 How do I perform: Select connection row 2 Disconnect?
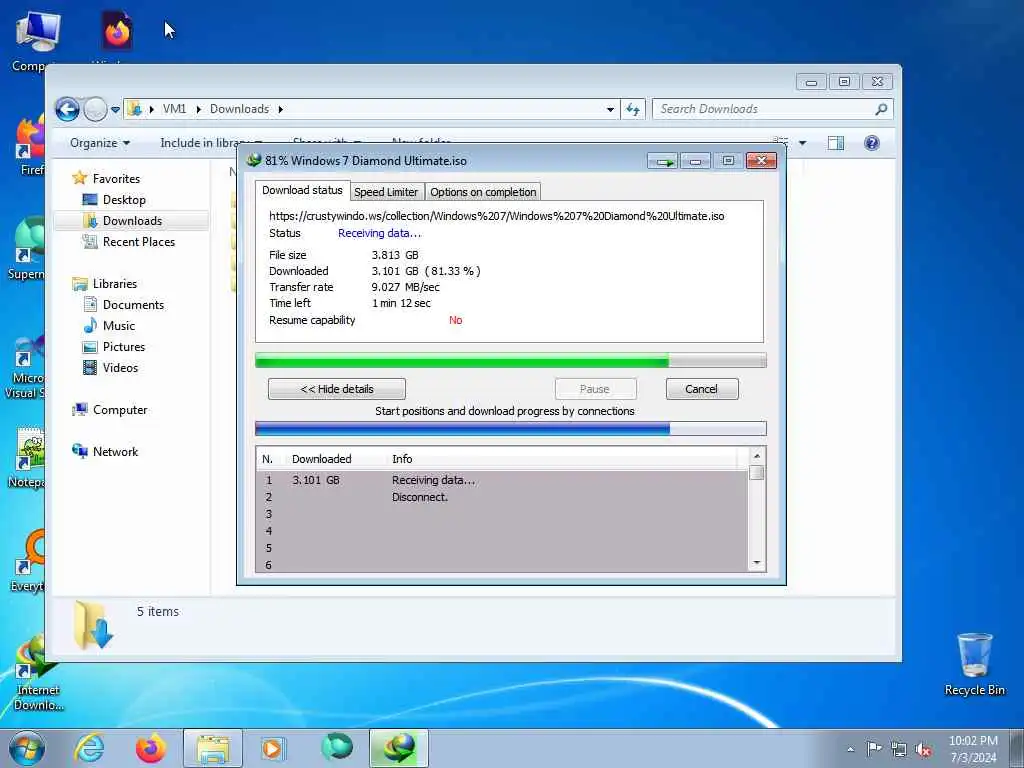[x=503, y=497]
